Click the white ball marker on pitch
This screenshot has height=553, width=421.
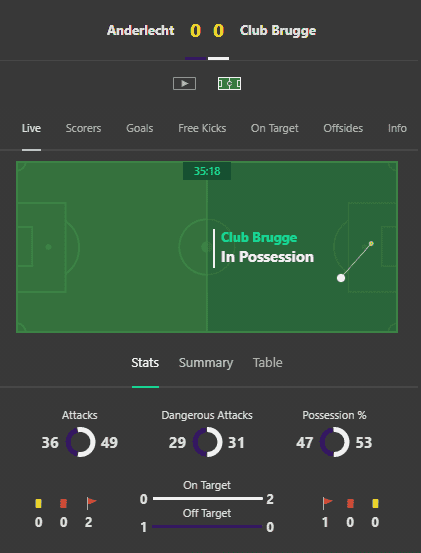point(341,278)
